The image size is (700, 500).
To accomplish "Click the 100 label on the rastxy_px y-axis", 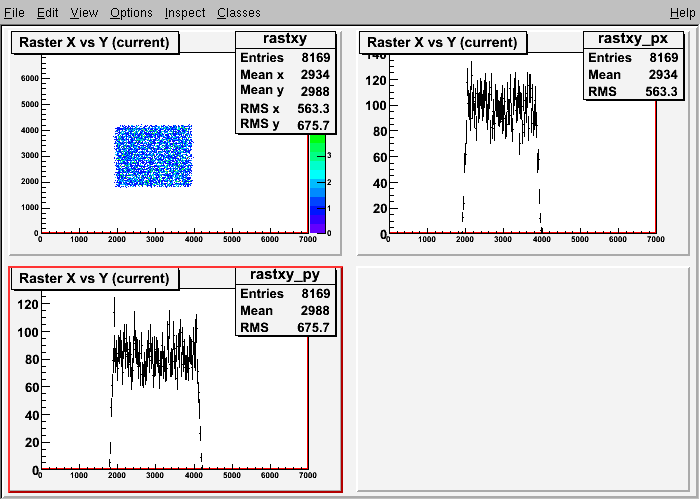I will pyautogui.click(x=375, y=106).
